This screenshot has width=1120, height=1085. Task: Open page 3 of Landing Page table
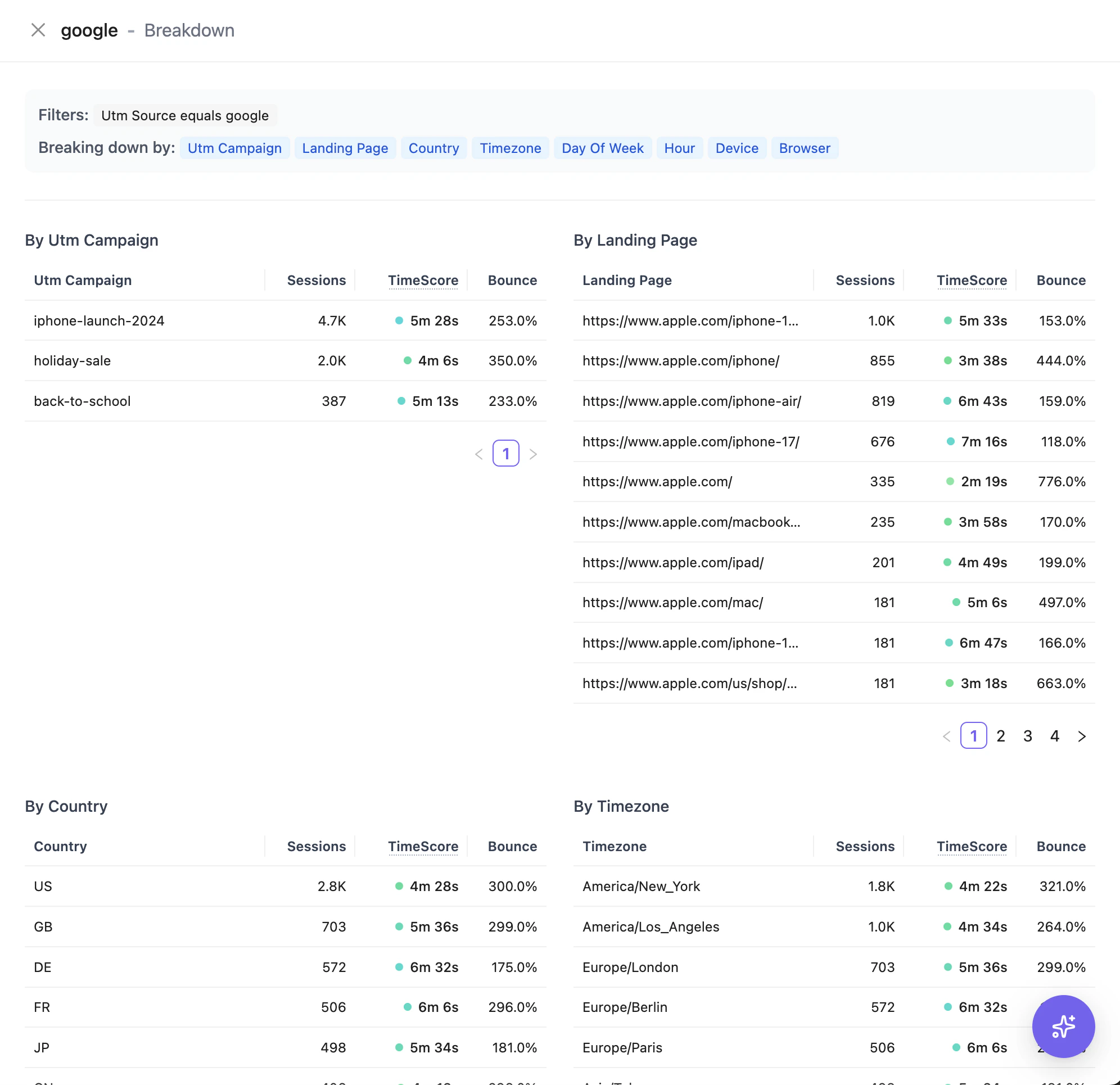pyautogui.click(x=1027, y=736)
